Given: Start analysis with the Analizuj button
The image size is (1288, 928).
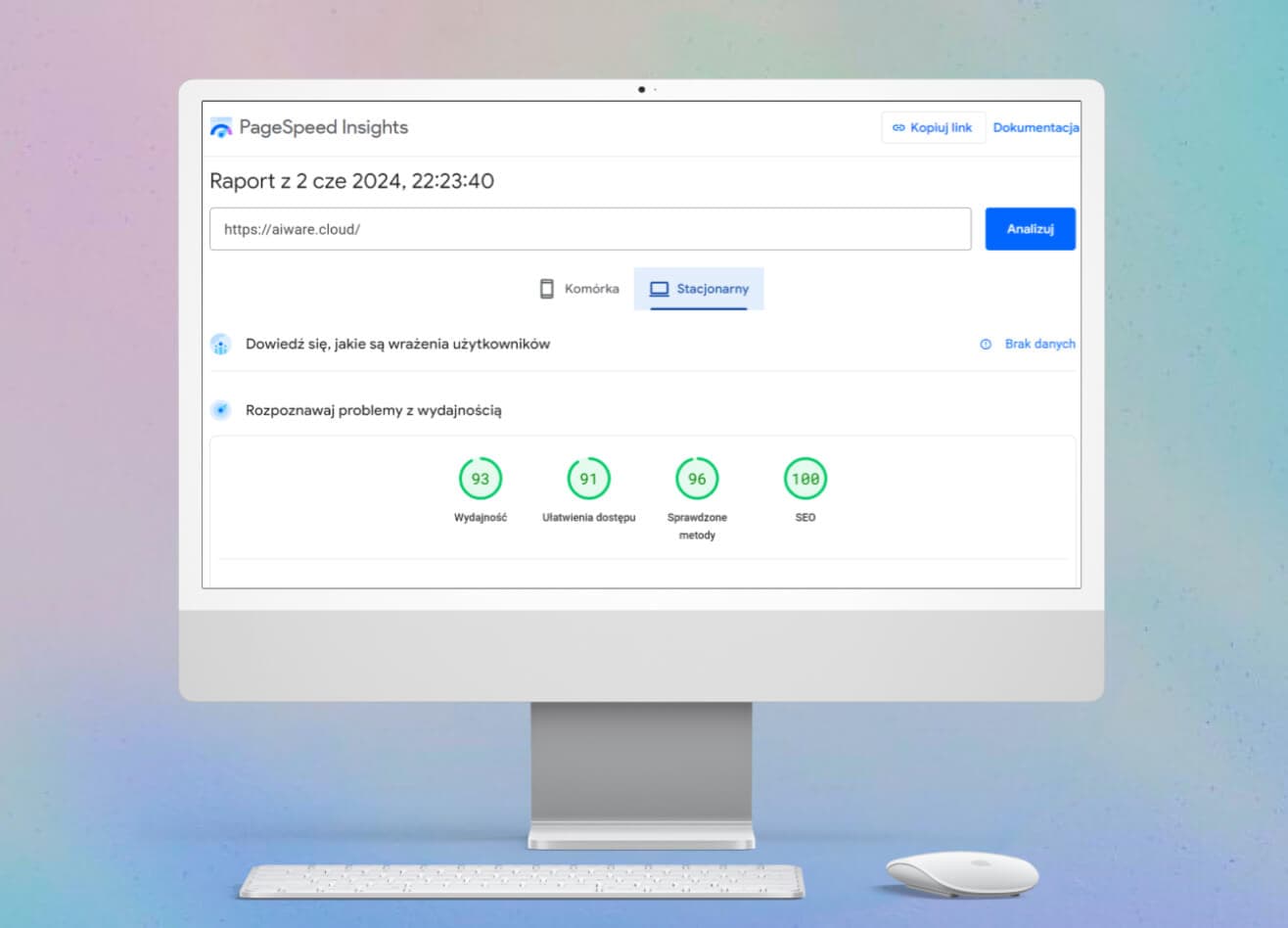Looking at the screenshot, I should (1030, 229).
